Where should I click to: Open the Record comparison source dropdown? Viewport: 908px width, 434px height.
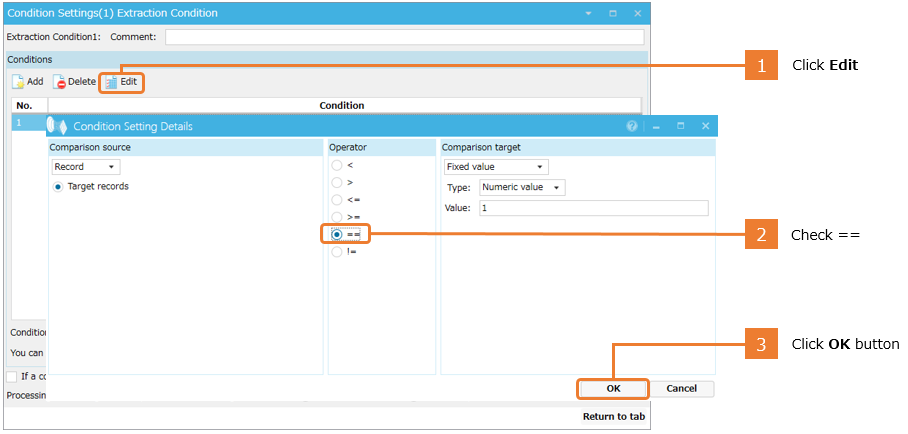point(86,167)
